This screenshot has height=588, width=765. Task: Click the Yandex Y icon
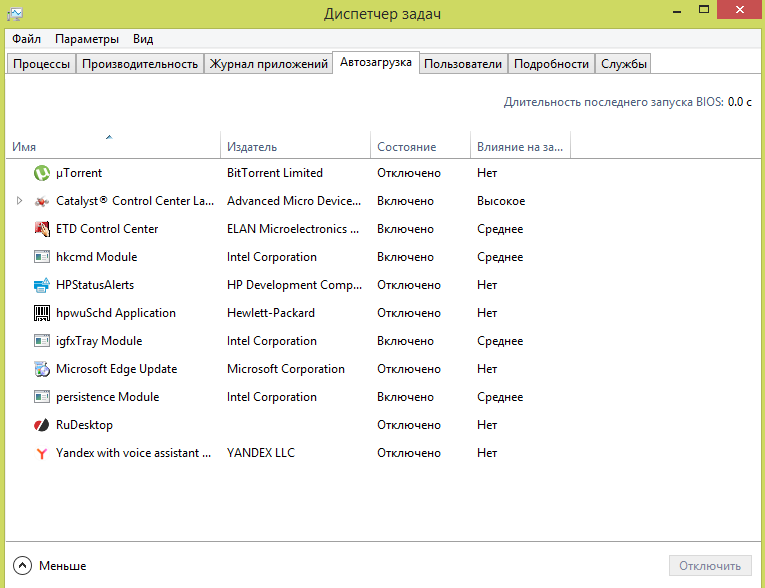41,453
